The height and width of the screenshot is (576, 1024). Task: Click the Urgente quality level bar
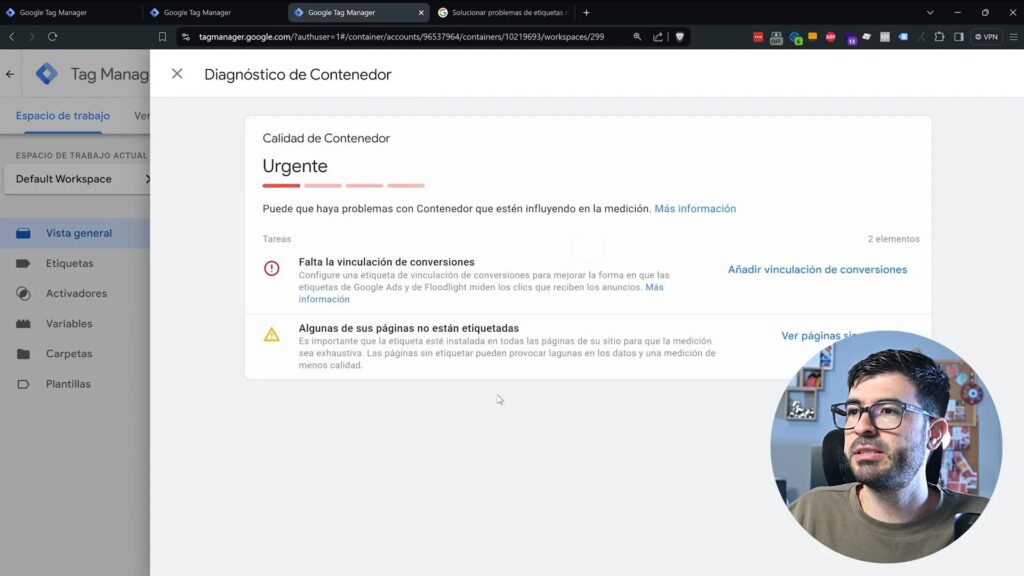point(344,185)
